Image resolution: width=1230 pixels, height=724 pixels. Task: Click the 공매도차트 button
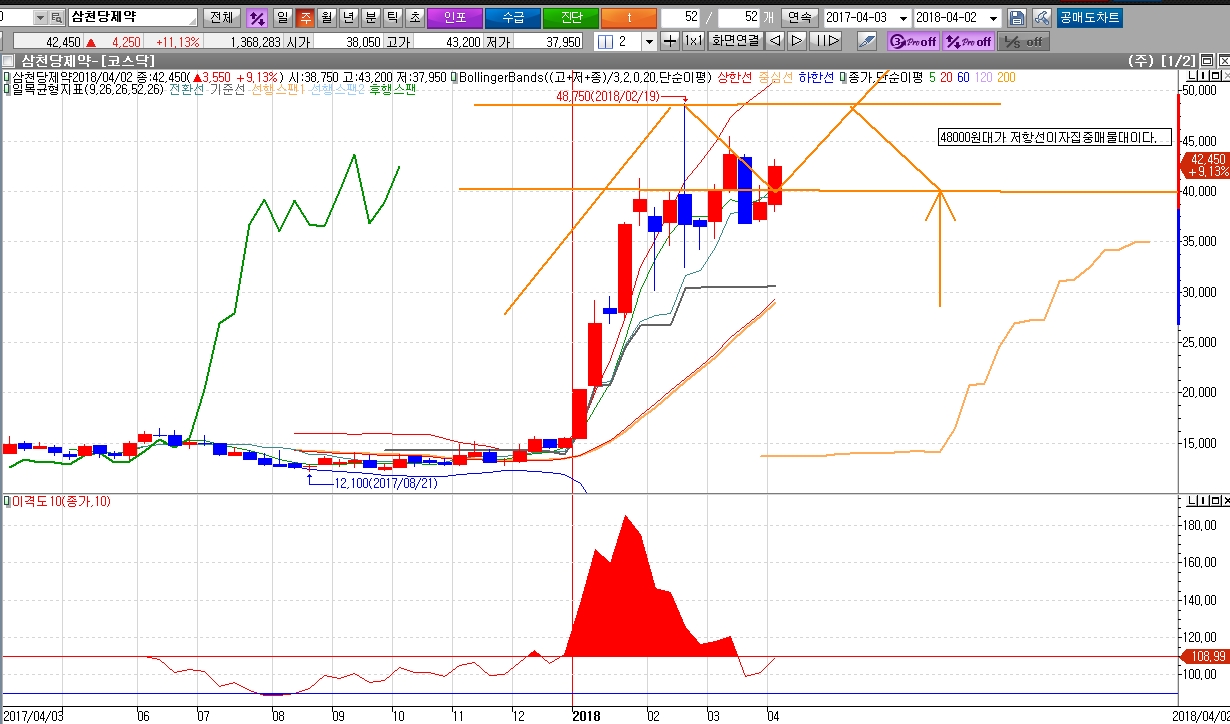[1090, 18]
